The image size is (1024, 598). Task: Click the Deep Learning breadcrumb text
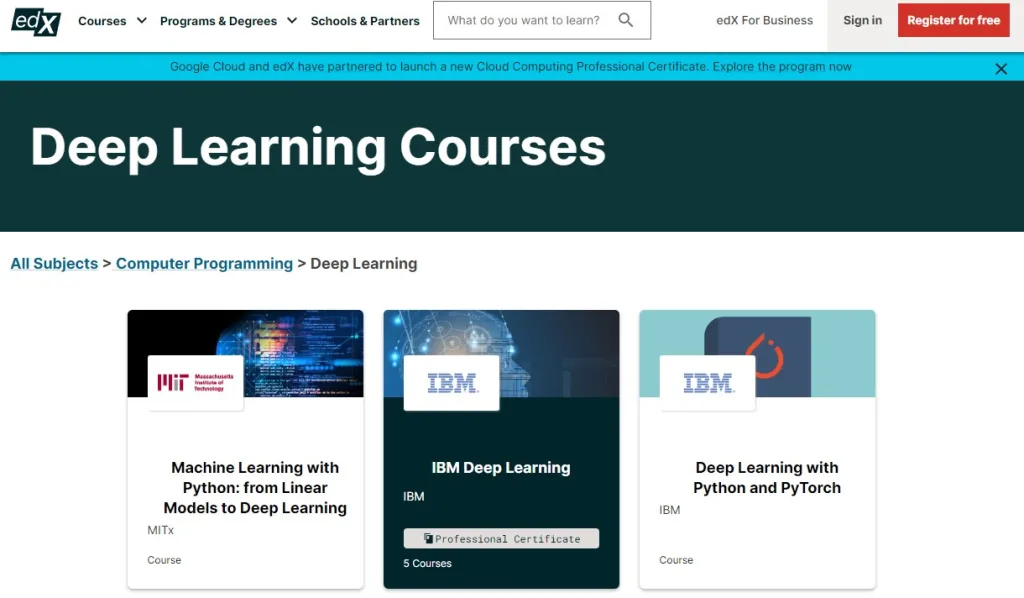364,264
